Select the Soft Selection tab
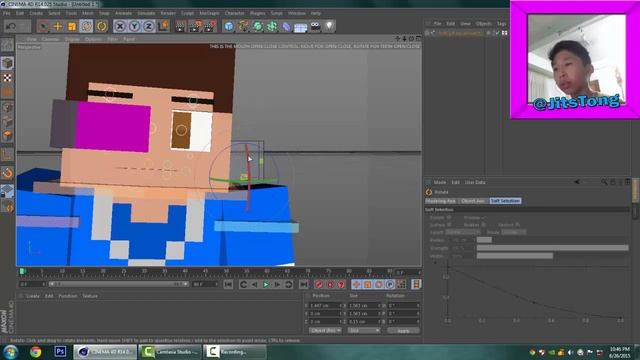 505,201
